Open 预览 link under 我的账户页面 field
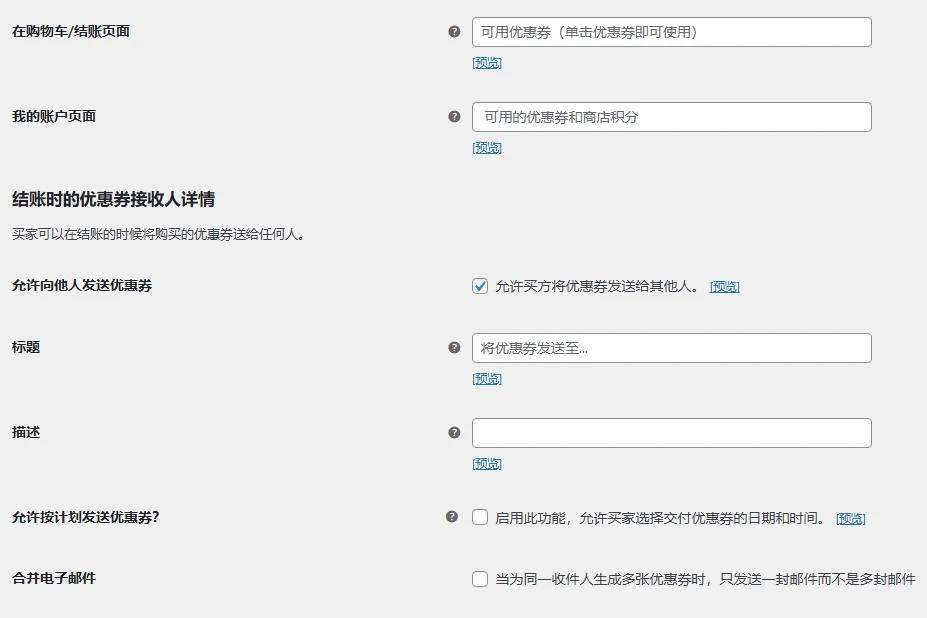This screenshot has width=927, height=618. point(486,147)
